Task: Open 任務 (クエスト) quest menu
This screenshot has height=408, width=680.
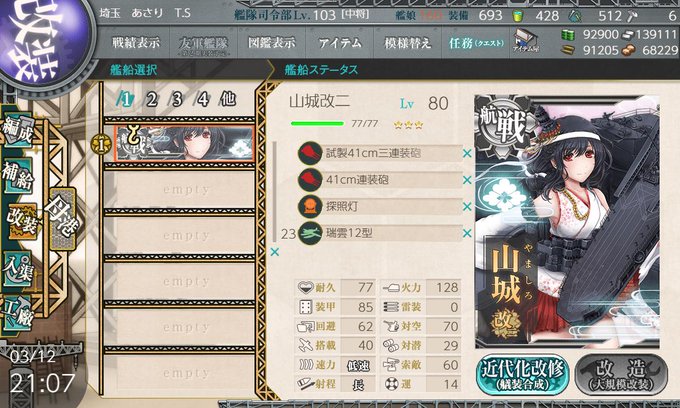Action: point(476,43)
